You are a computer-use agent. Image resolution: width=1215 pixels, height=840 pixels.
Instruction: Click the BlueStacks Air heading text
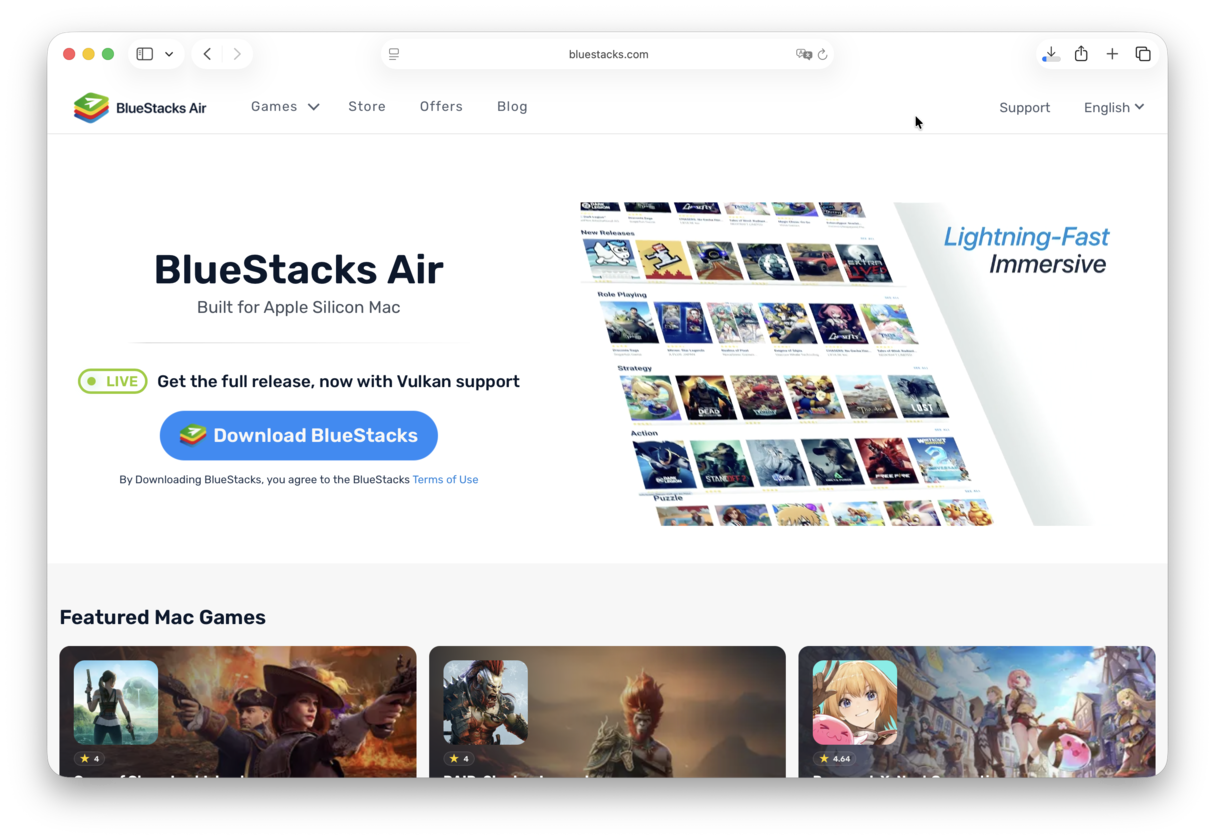(298, 269)
